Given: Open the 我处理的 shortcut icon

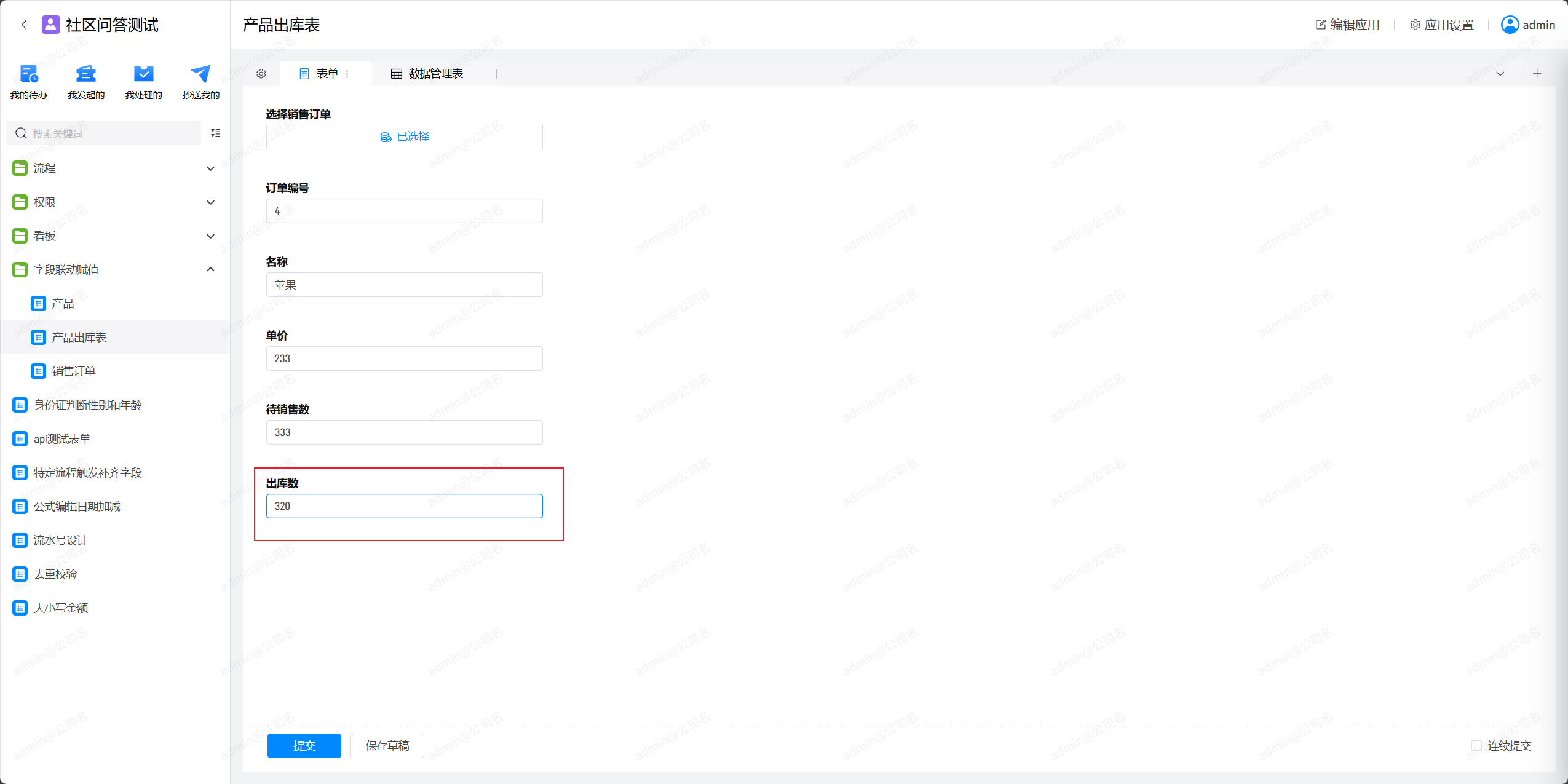Looking at the screenshot, I should tap(143, 74).
